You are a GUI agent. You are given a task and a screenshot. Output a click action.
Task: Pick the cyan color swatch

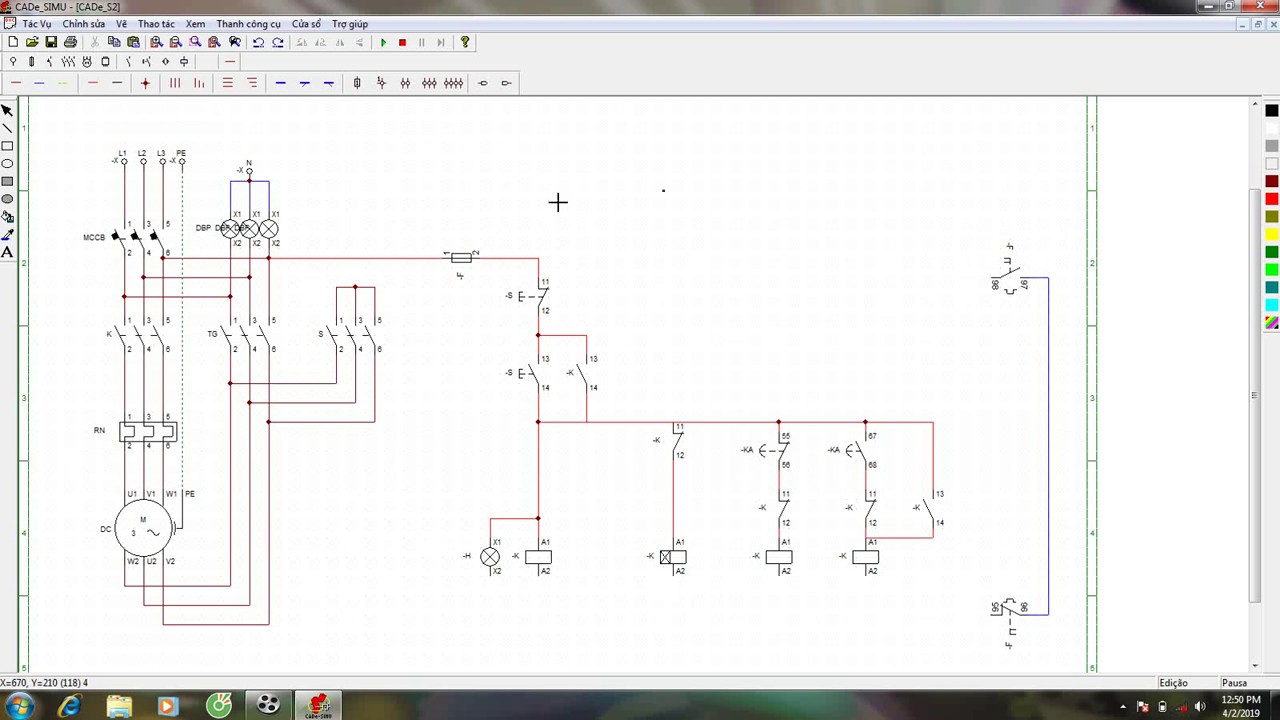[x=1272, y=305]
